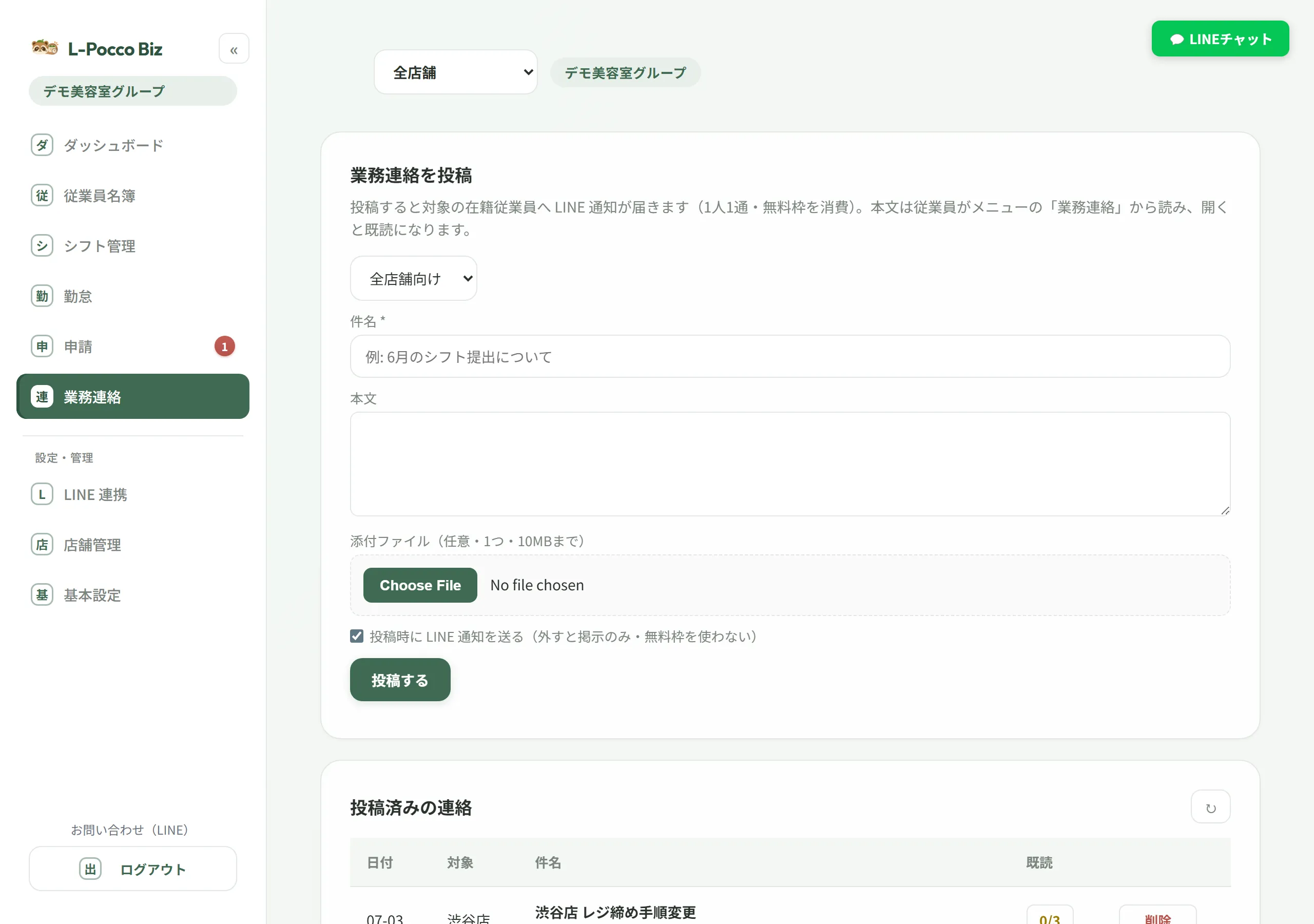This screenshot has width=1314, height=924.
Task: Go to 店舗管理 settings
Action: (x=133, y=545)
